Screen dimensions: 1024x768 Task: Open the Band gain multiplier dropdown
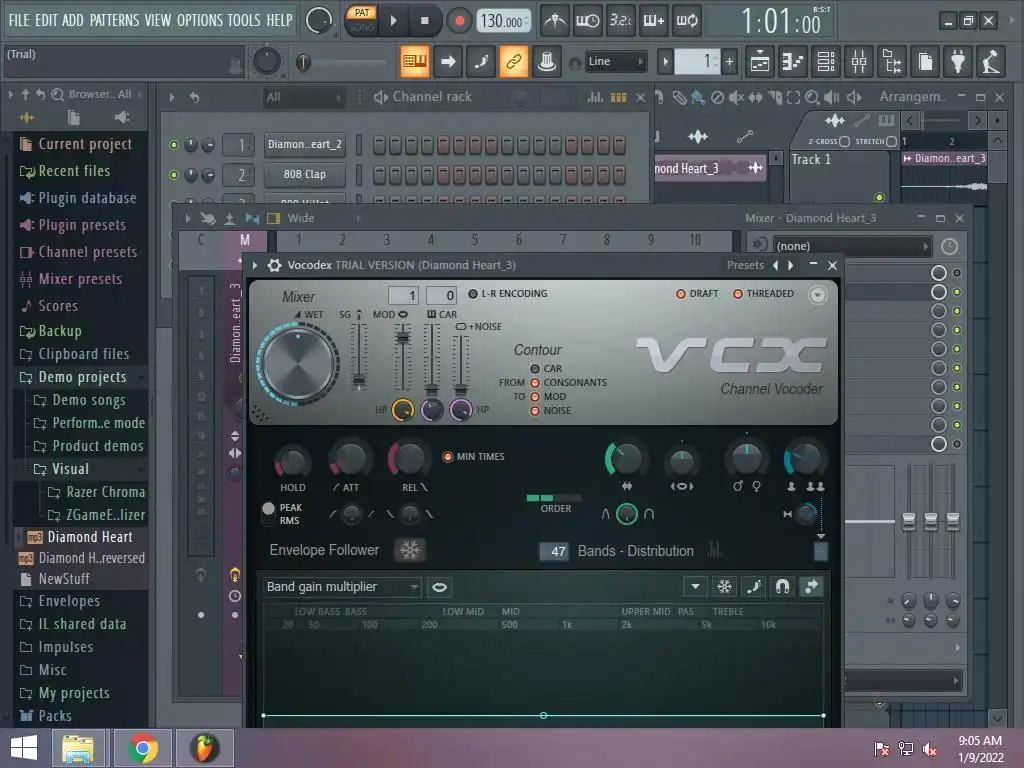(x=342, y=587)
